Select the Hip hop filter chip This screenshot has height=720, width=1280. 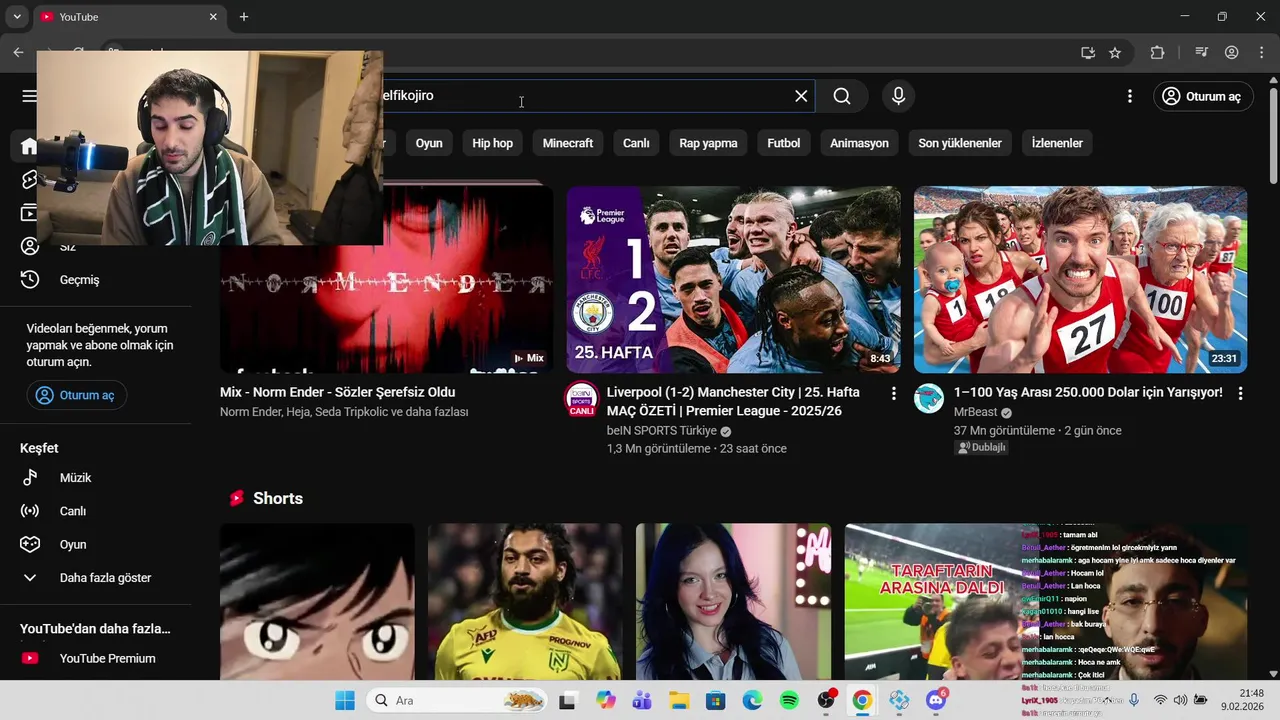(x=492, y=143)
